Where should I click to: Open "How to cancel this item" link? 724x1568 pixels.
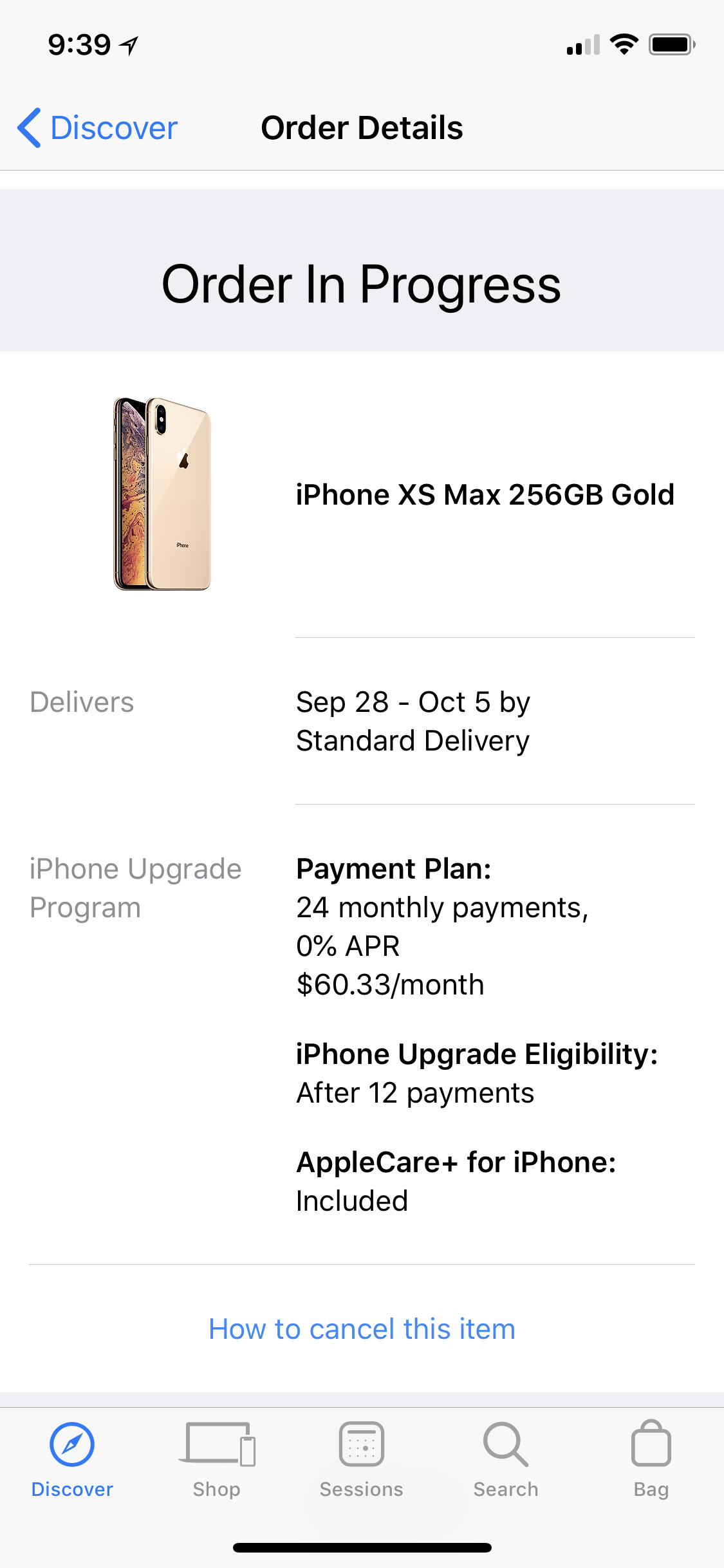coord(362,1329)
